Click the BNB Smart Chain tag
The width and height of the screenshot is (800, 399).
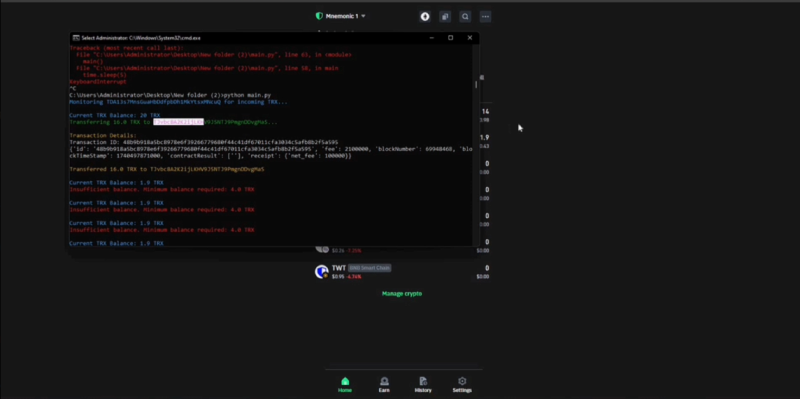(369, 268)
